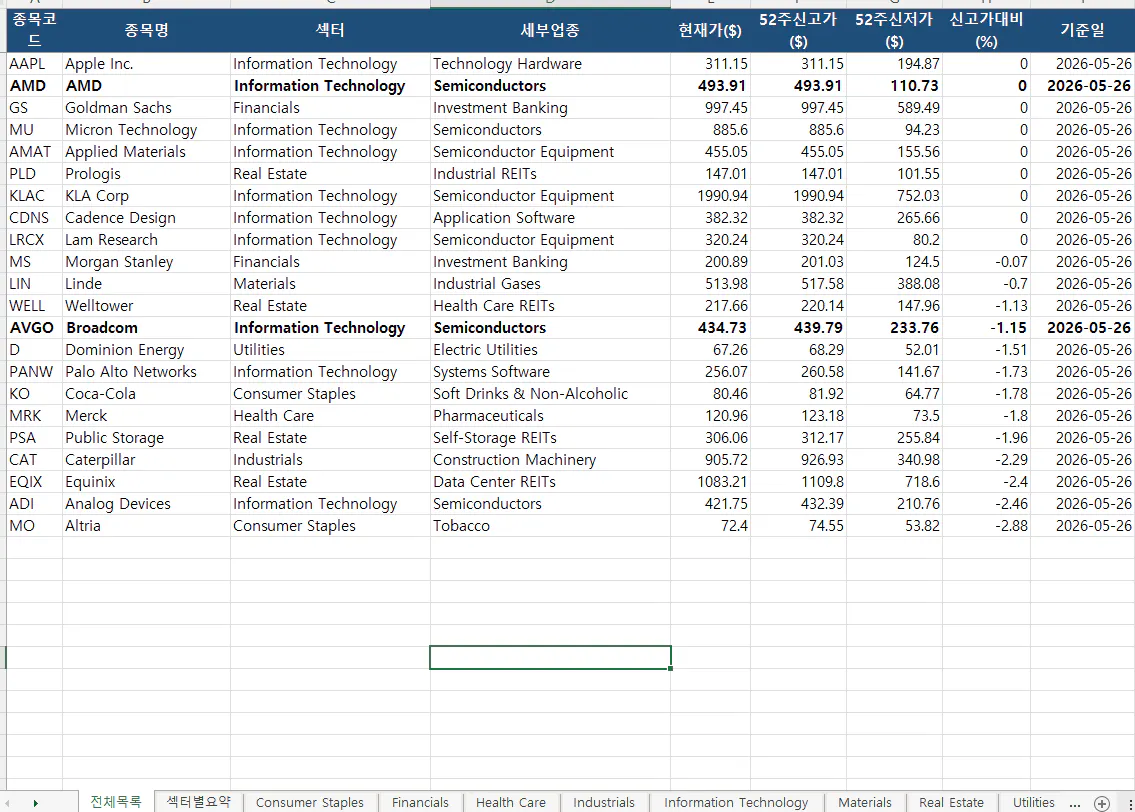
Task: Switch to the 전체목록 sheet tab
Action: 116,802
